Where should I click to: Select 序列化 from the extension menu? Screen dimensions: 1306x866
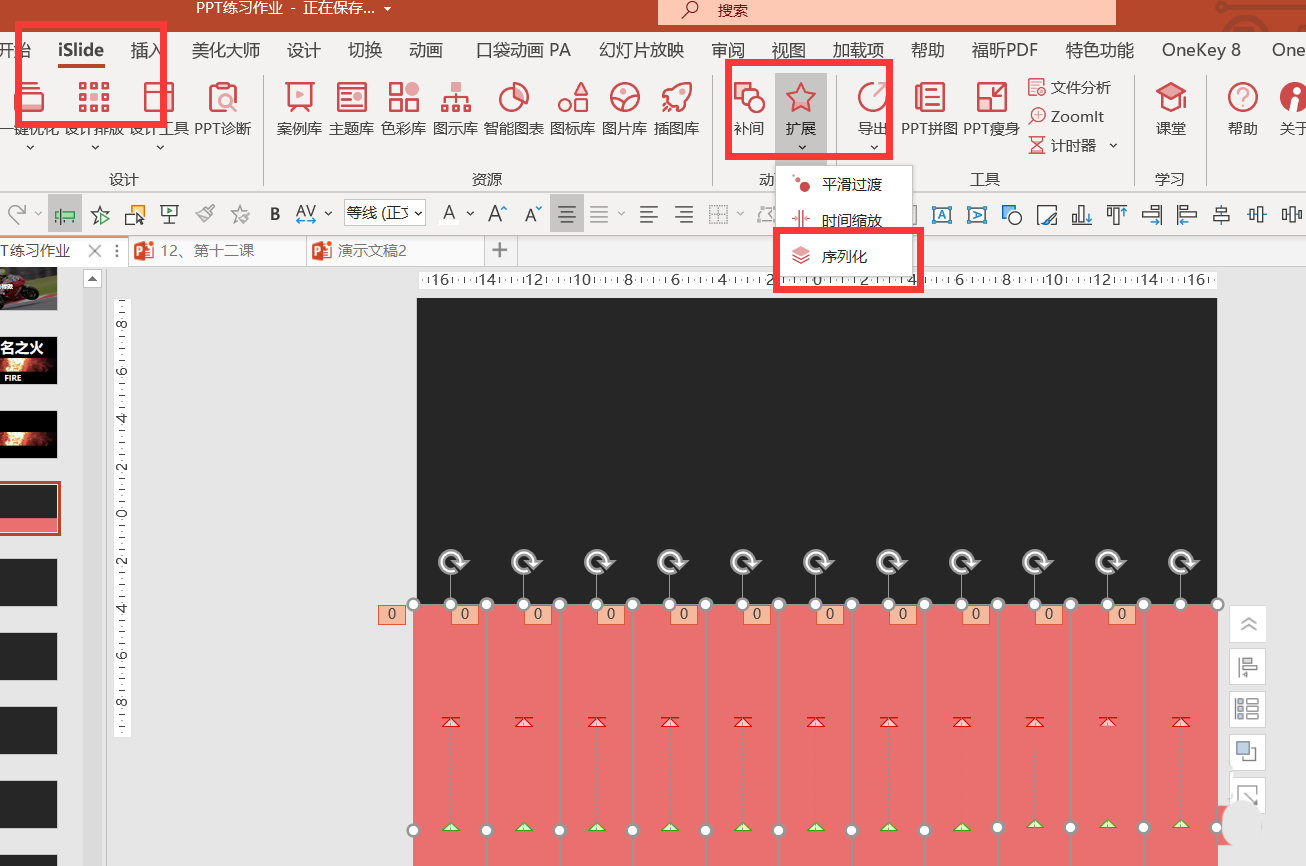(846, 255)
